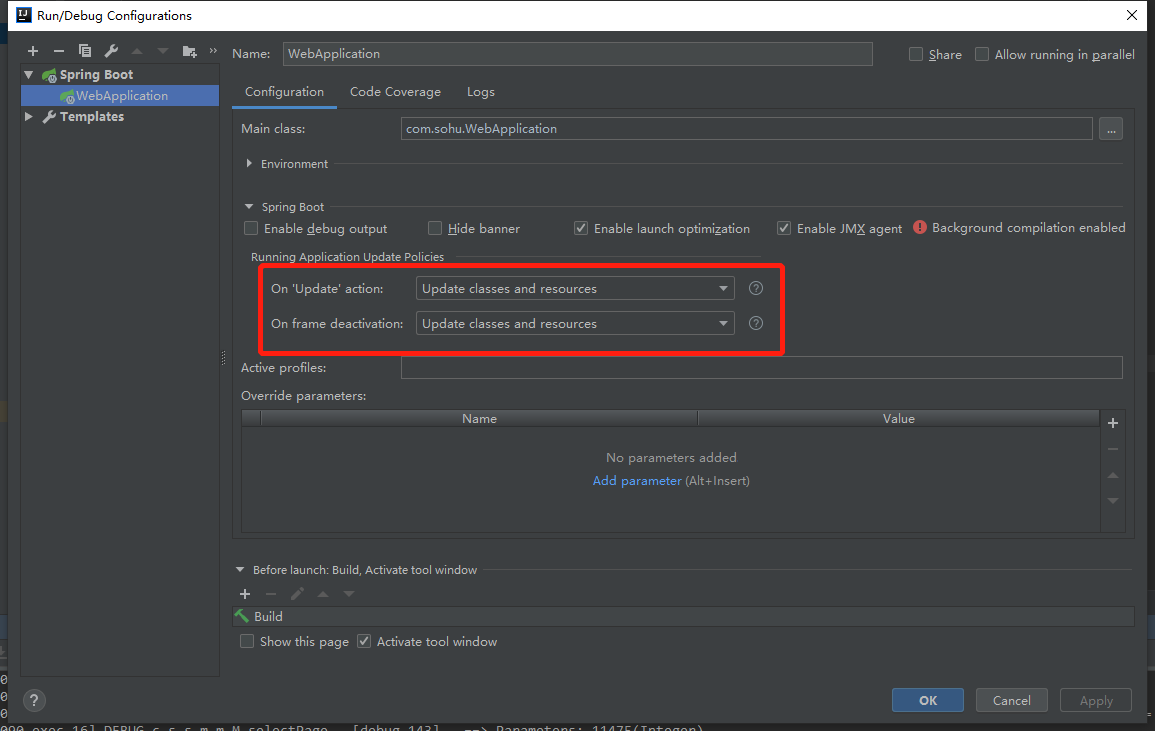
Task: Close the Run/Debug Configurations dialog
Action: click(1131, 15)
